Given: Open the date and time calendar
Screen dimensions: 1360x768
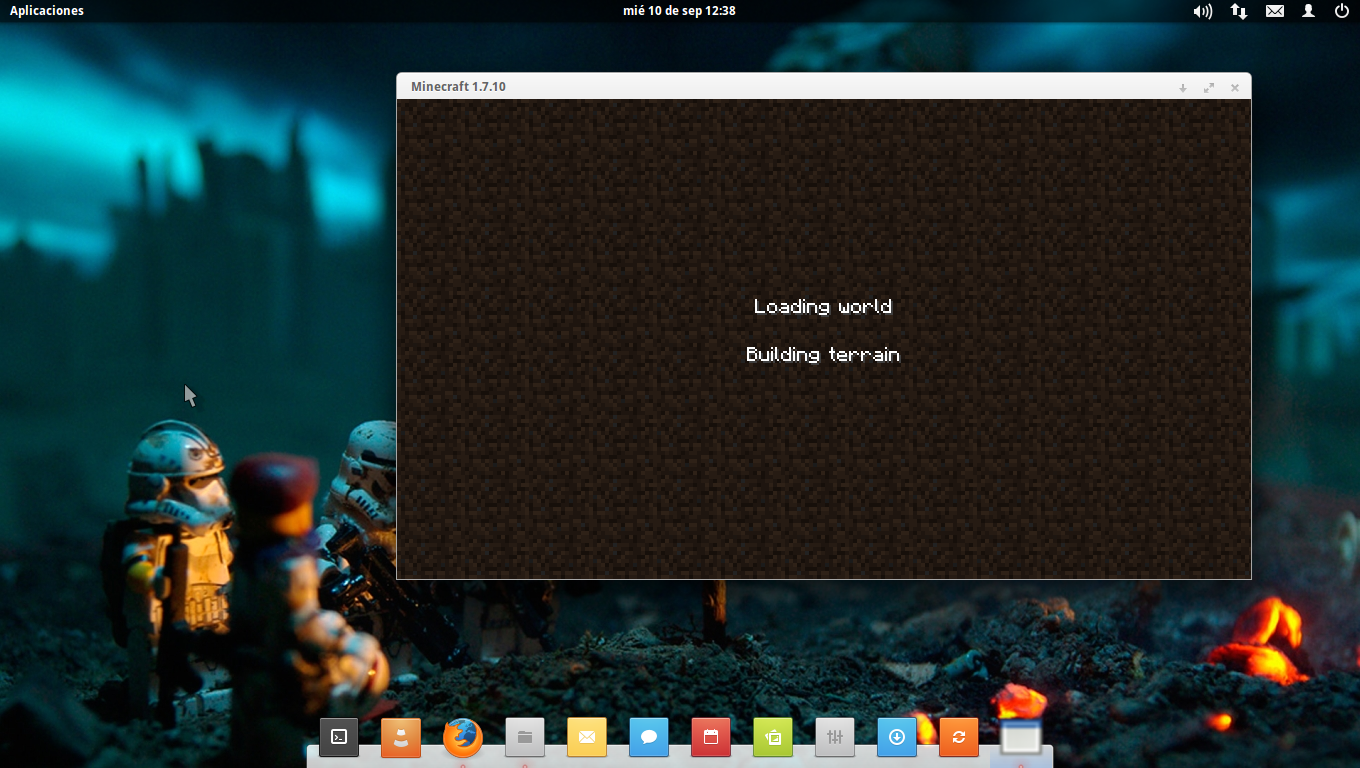Looking at the screenshot, I should pyautogui.click(x=679, y=10).
